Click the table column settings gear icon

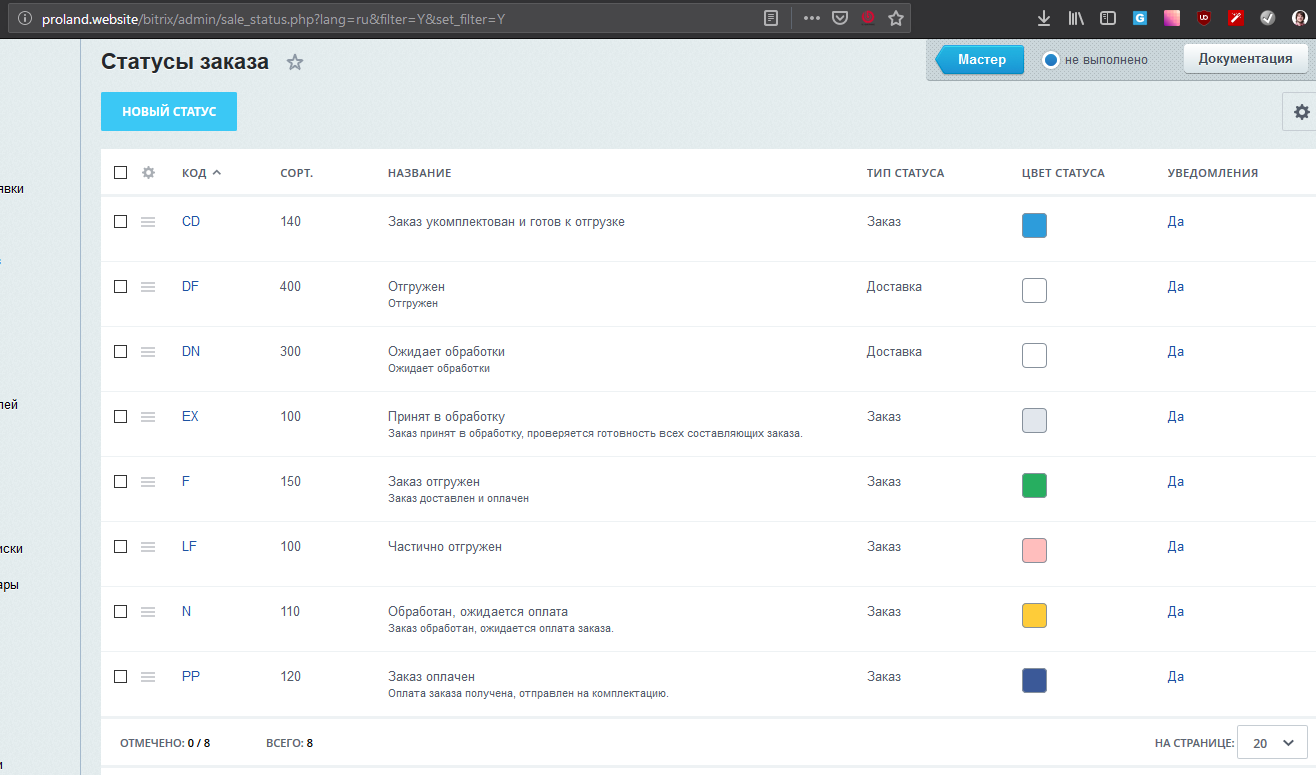pos(149,173)
